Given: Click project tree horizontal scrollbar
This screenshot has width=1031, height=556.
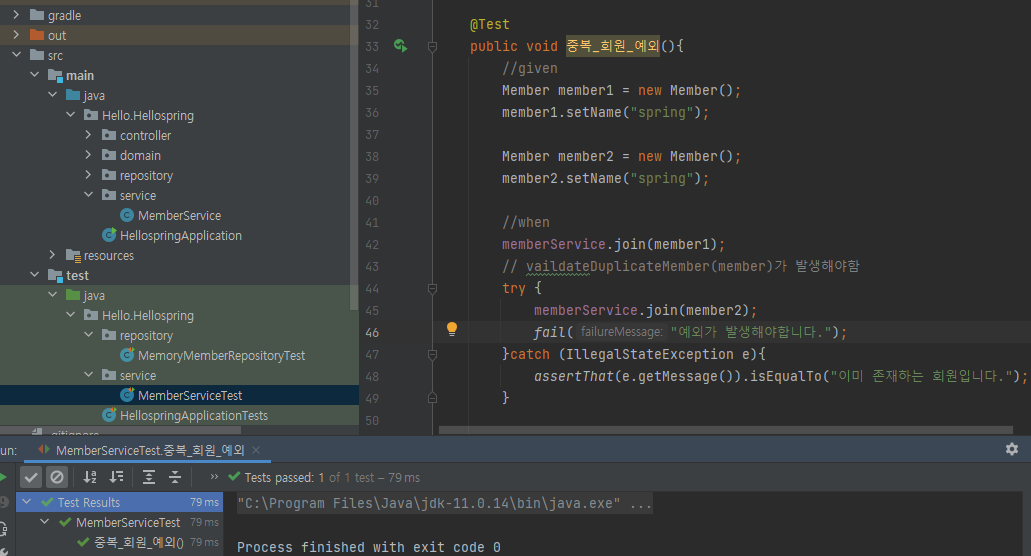Looking at the screenshot, I should click(x=120, y=430).
